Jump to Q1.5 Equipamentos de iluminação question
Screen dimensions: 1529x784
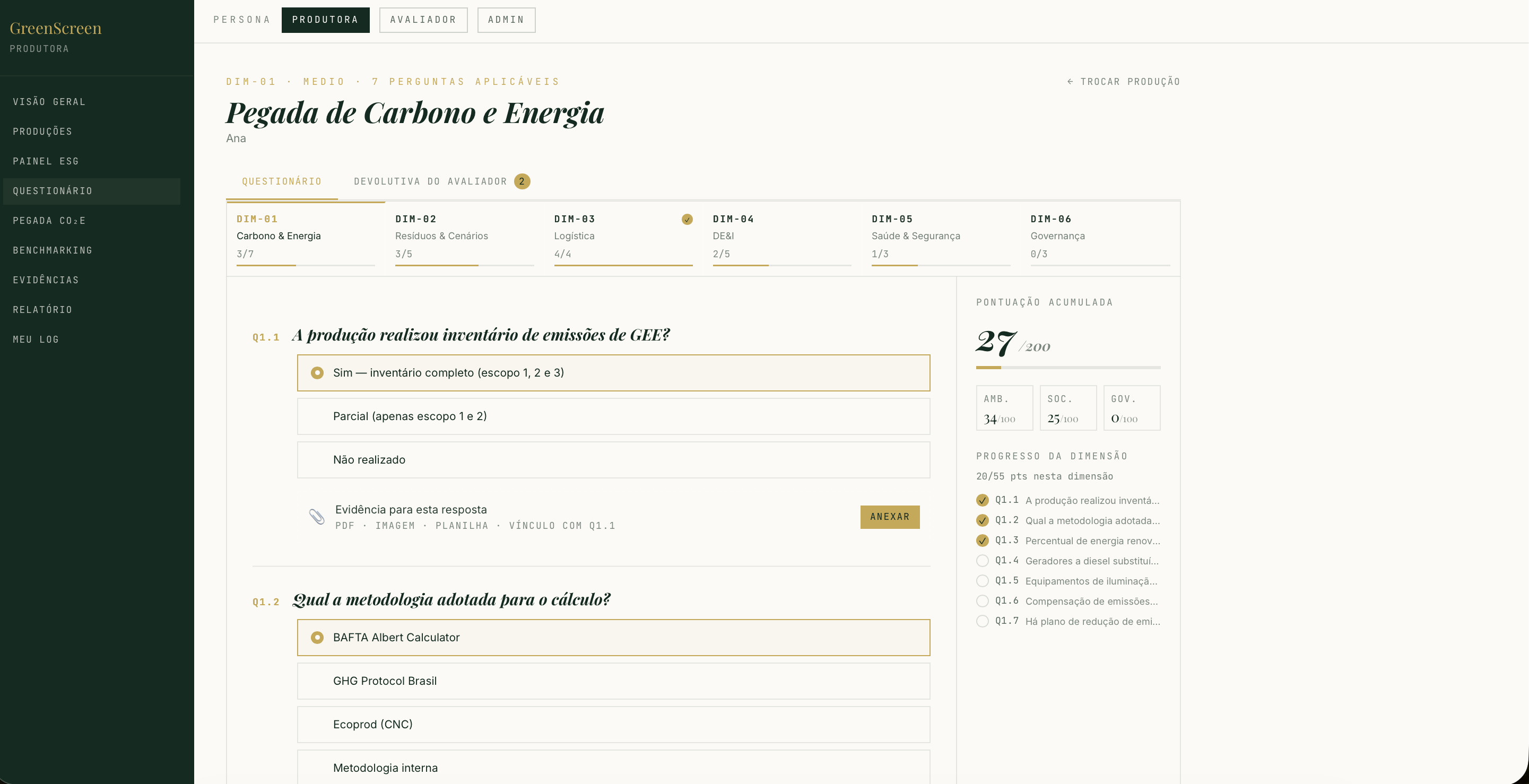click(x=1068, y=581)
